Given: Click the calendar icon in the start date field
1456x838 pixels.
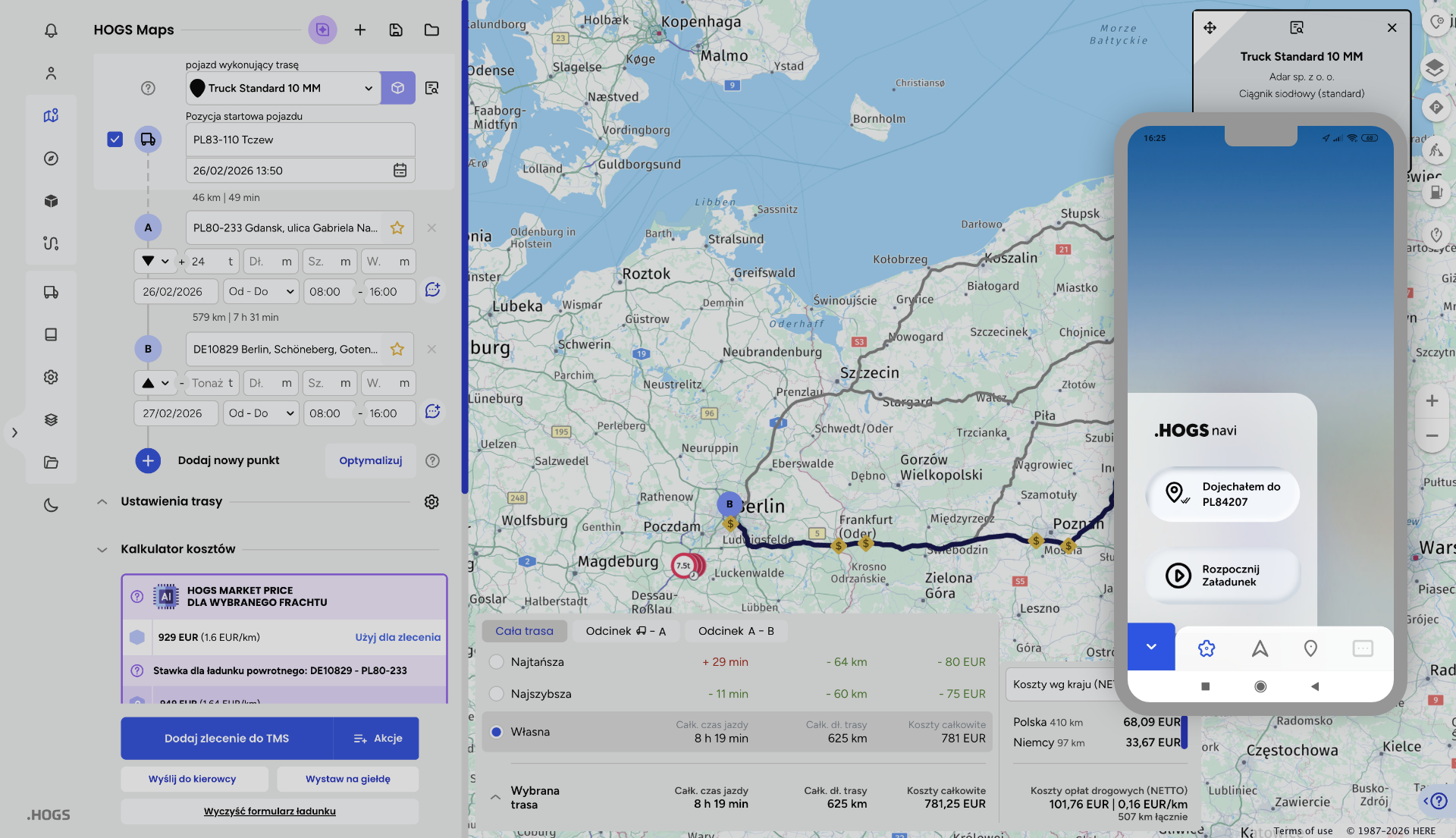Looking at the screenshot, I should click(400, 171).
